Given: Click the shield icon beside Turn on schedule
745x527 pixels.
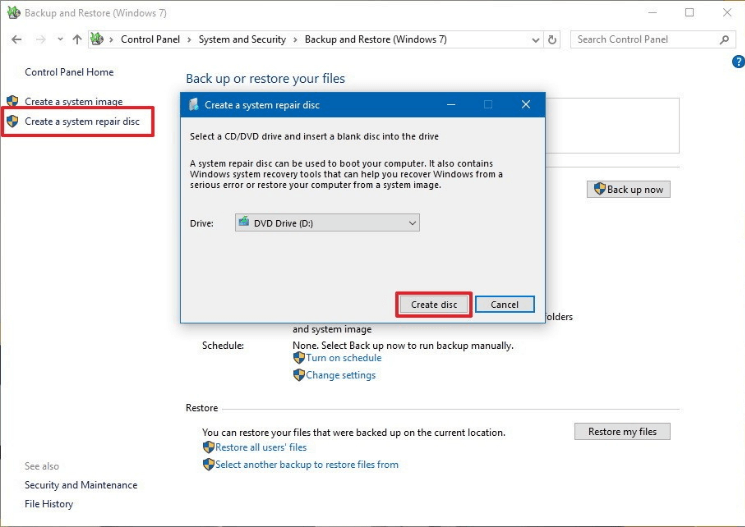Looking at the screenshot, I should pos(298,357).
